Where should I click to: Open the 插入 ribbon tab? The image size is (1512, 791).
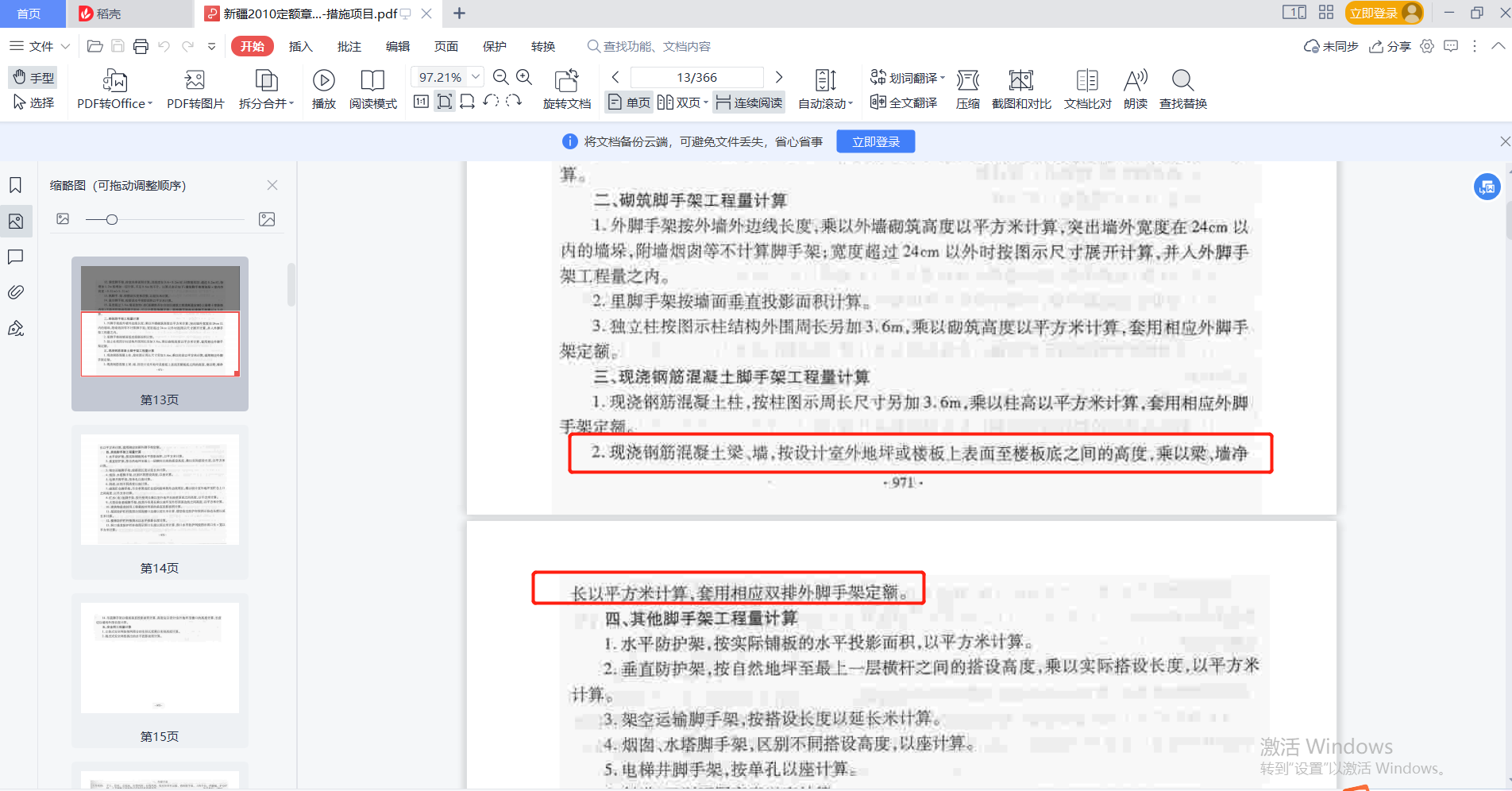coord(301,46)
